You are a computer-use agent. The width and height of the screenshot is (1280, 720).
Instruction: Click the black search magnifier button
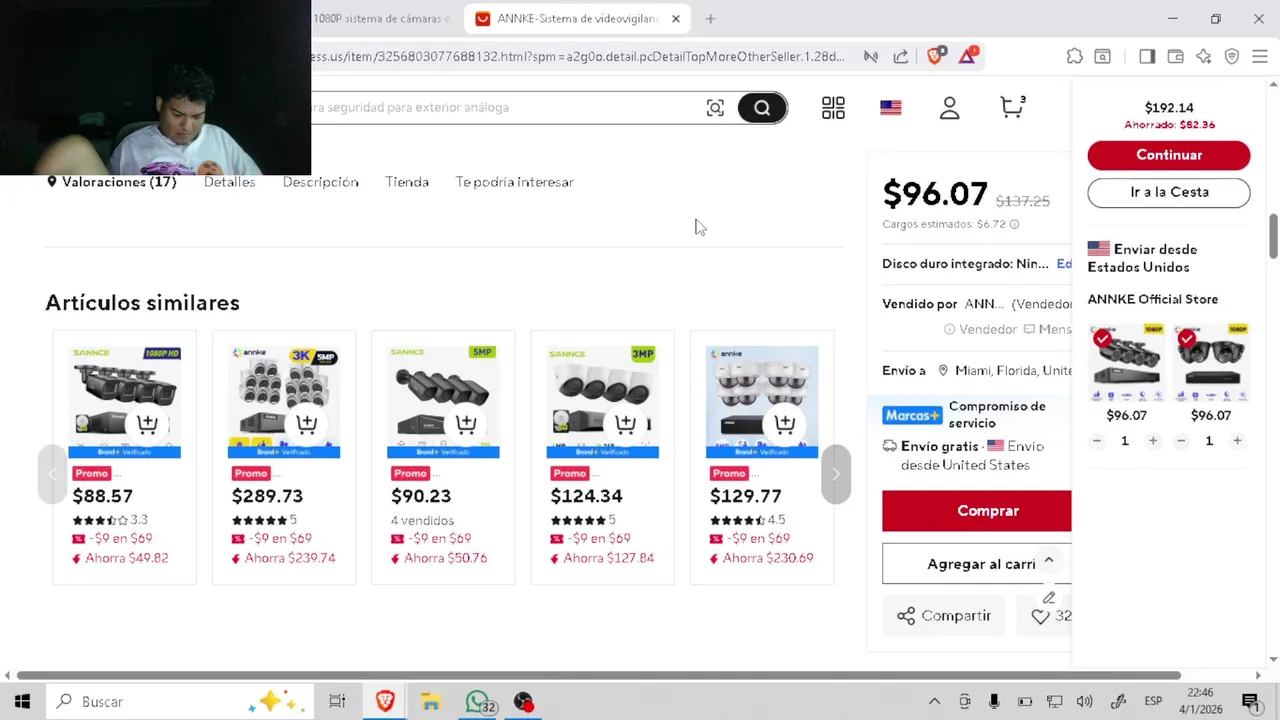(762, 108)
